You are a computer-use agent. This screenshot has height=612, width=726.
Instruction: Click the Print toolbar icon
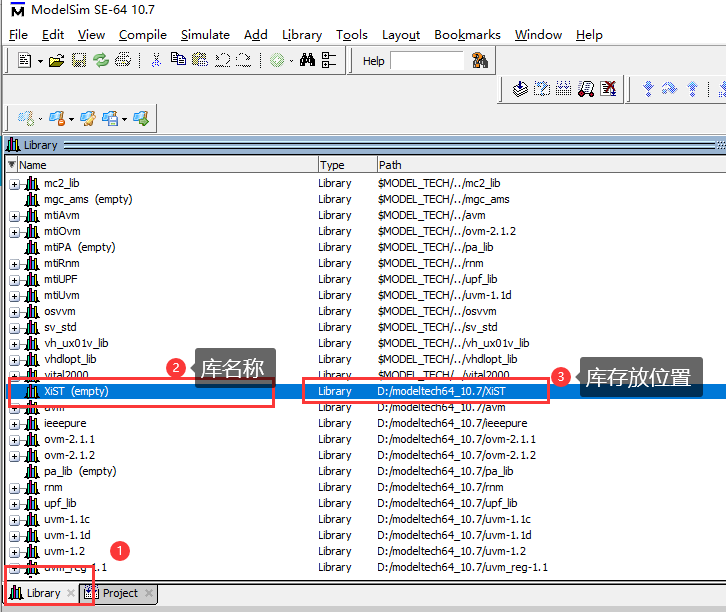point(123,60)
